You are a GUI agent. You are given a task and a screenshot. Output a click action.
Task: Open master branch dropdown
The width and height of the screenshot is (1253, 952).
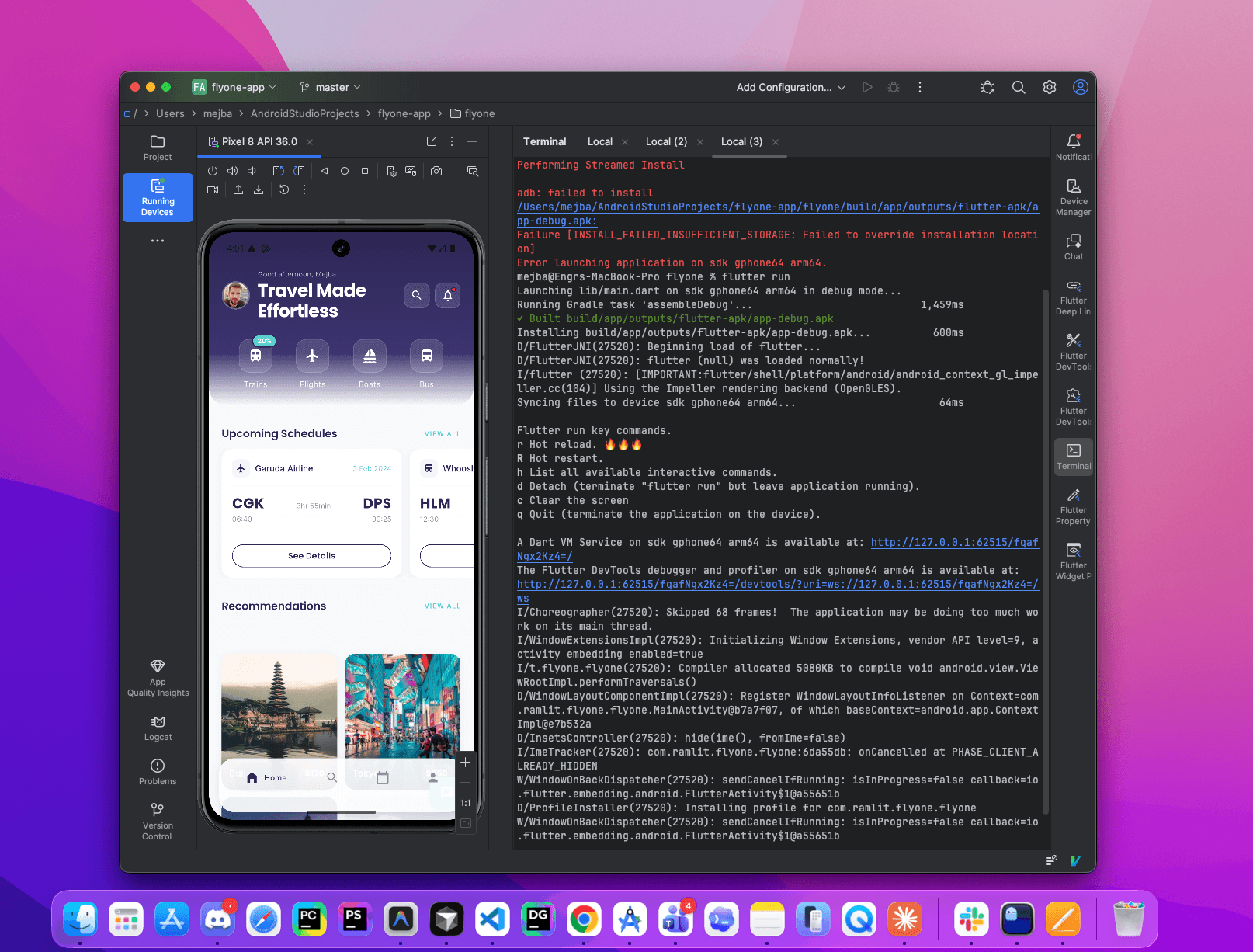point(330,87)
